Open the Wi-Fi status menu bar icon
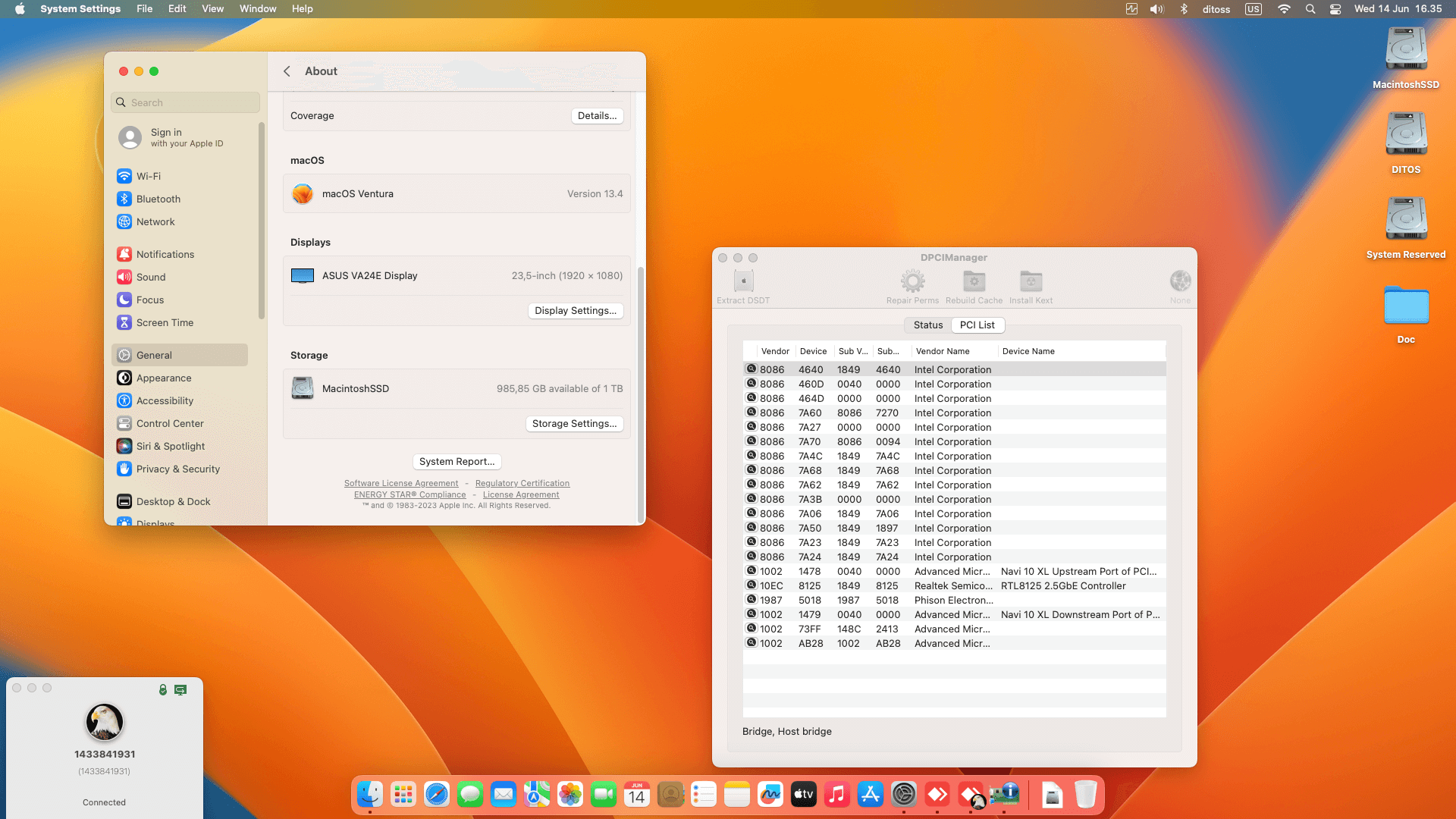 pyautogui.click(x=1283, y=9)
